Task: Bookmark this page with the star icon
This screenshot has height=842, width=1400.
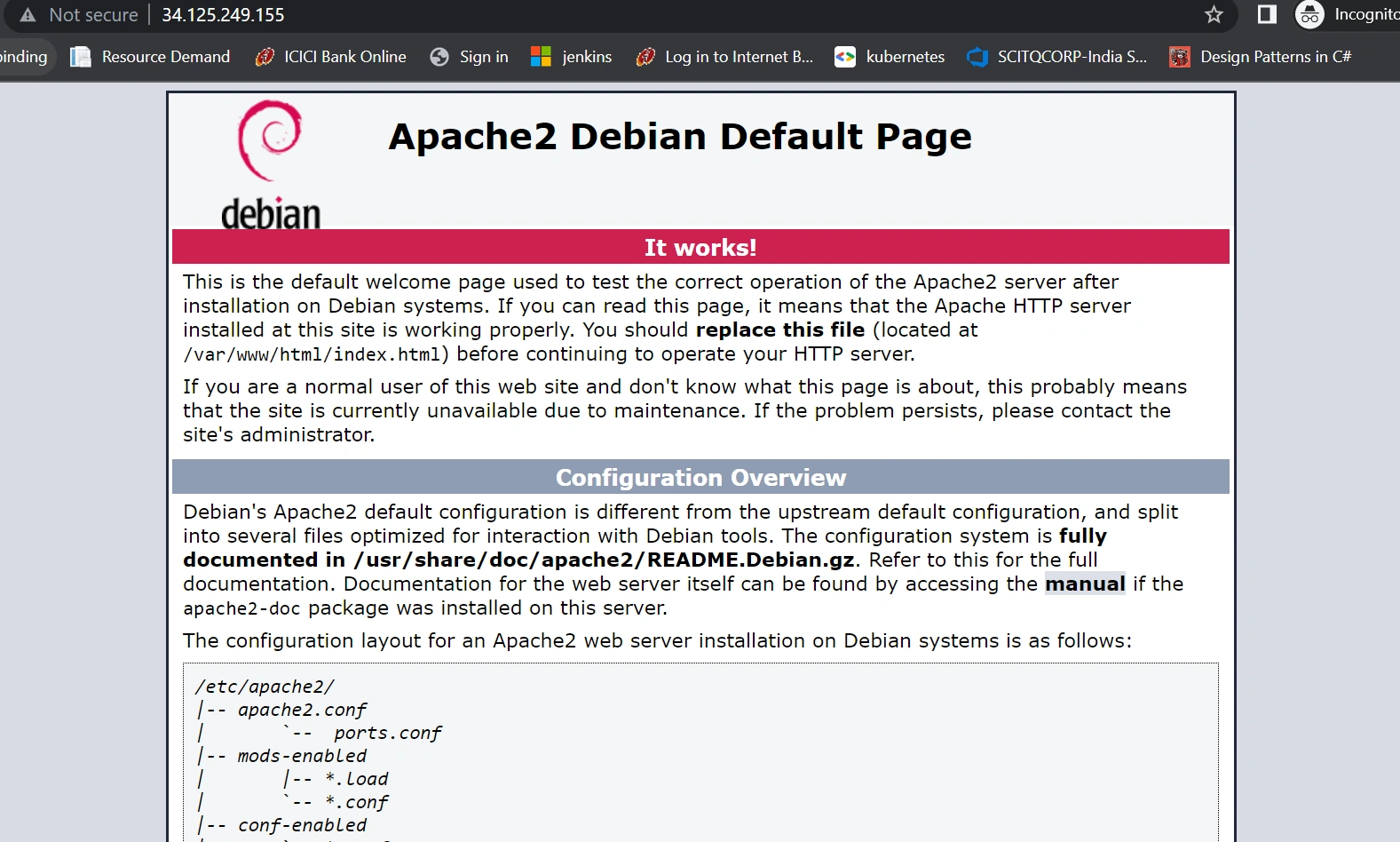Action: 1214,15
